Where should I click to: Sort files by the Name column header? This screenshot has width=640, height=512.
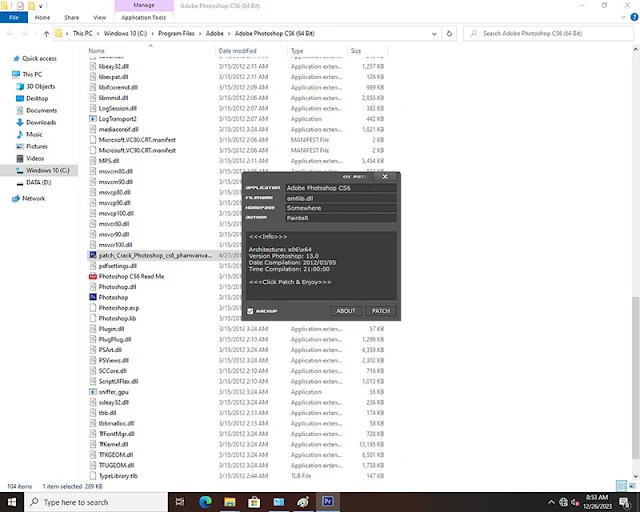click(150, 51)
